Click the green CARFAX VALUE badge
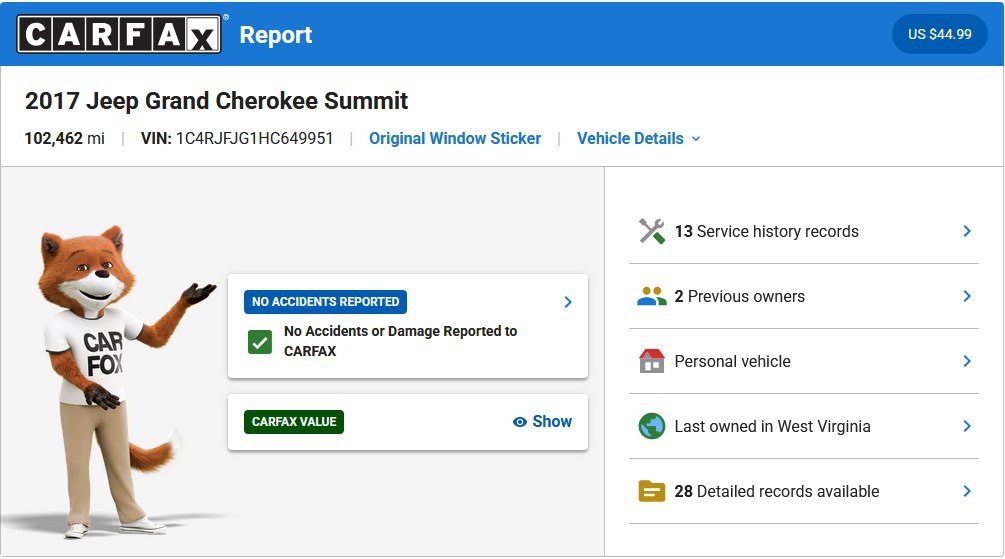 [x=294, y=422]
